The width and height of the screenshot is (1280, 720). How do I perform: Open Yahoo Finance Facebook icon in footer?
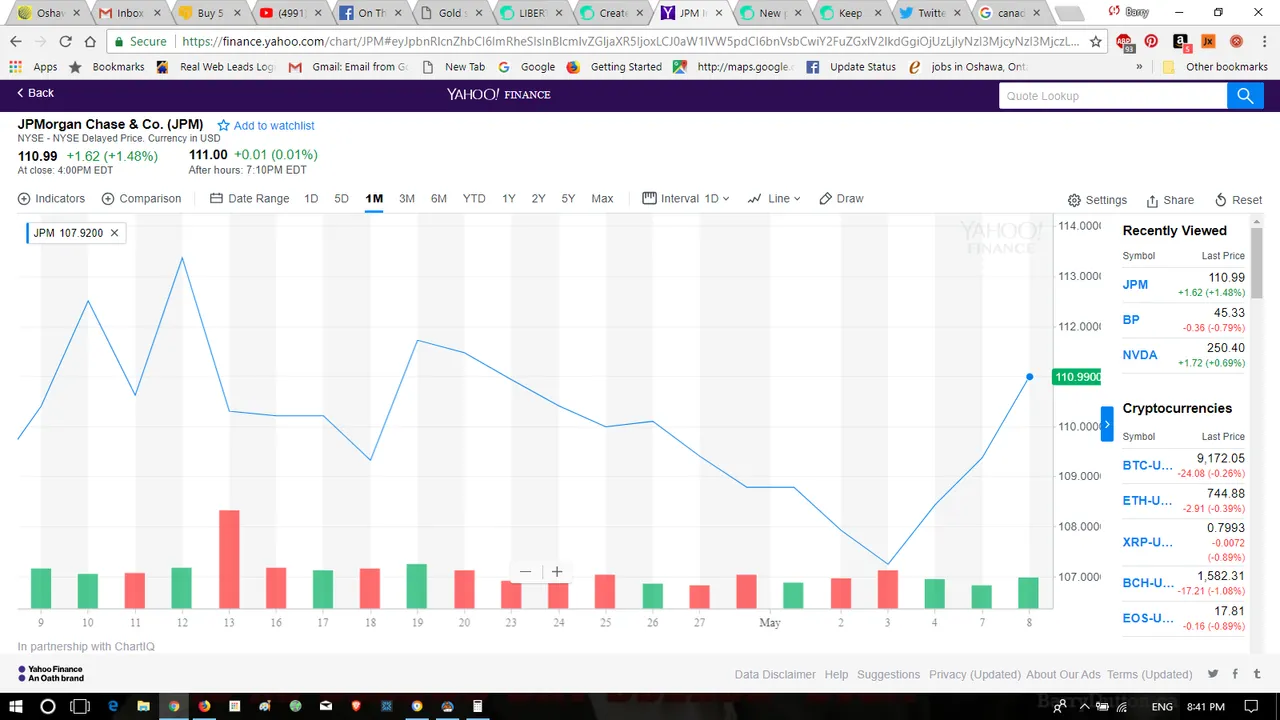coord(1235,674)
